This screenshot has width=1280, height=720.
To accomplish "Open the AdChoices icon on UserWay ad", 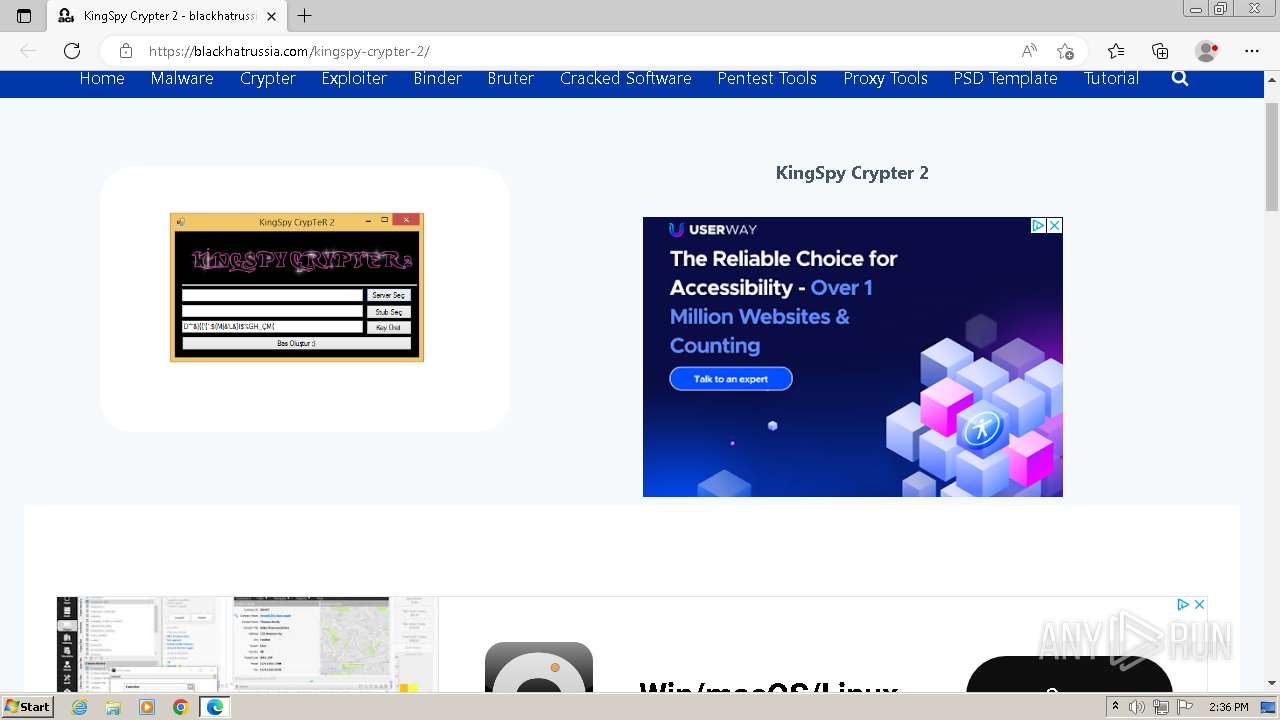I will pos(1038,225).
